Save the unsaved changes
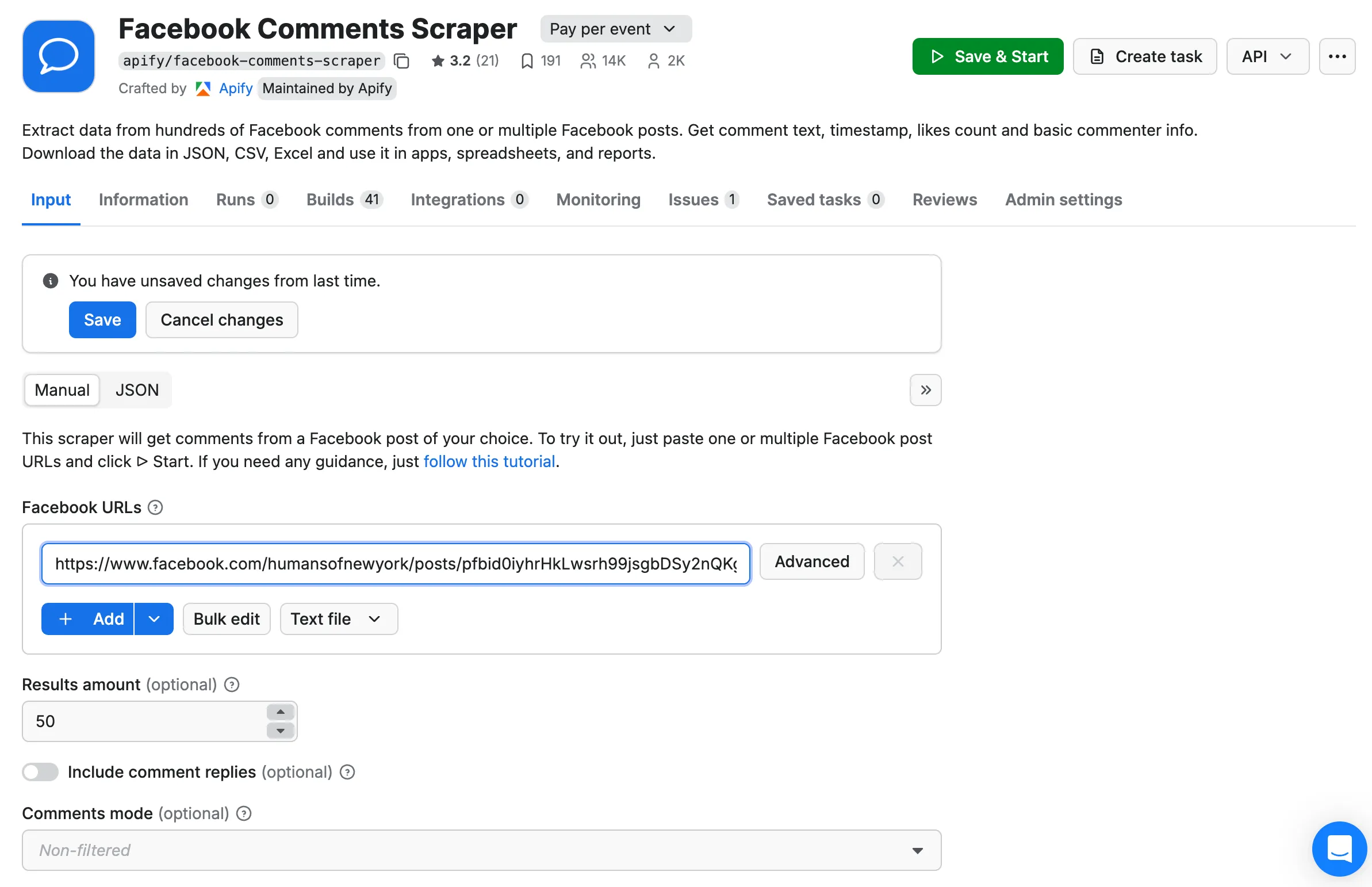 point(102,320)
